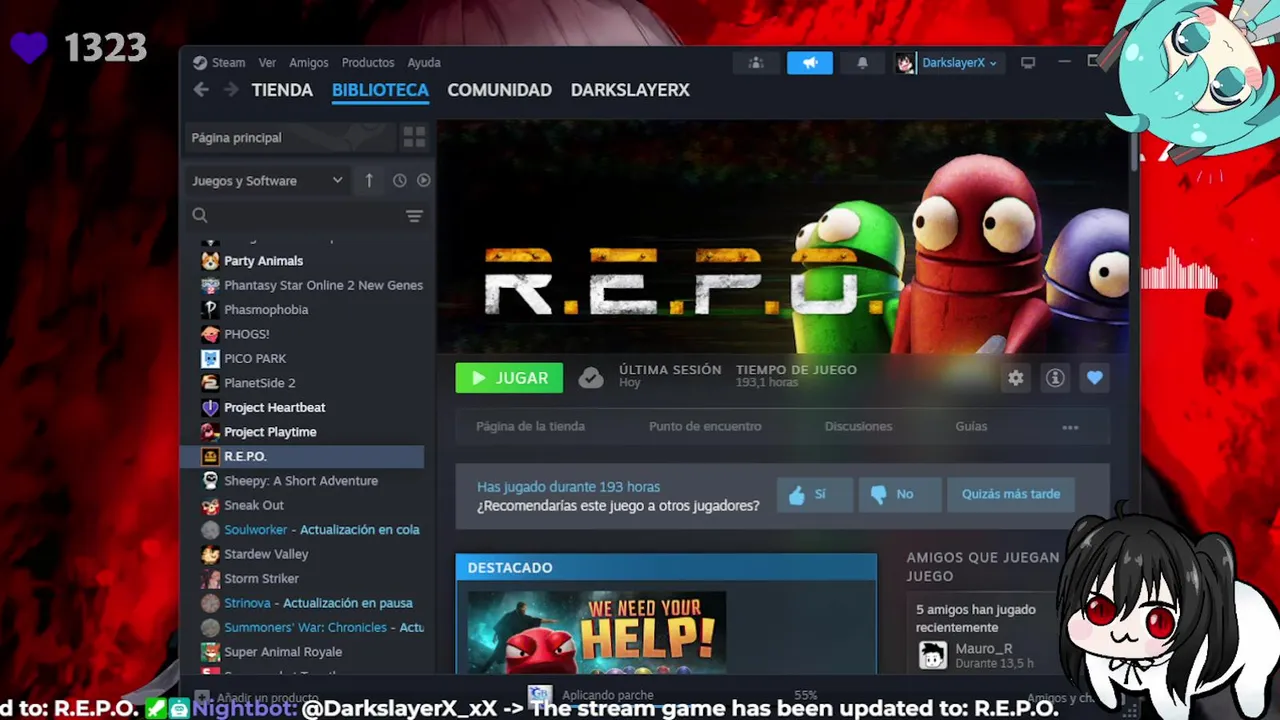Image resolution: width=1280 pixels, height=720 pixels.
Task: Open the more options ellipsis tab
Action: 1070,427
